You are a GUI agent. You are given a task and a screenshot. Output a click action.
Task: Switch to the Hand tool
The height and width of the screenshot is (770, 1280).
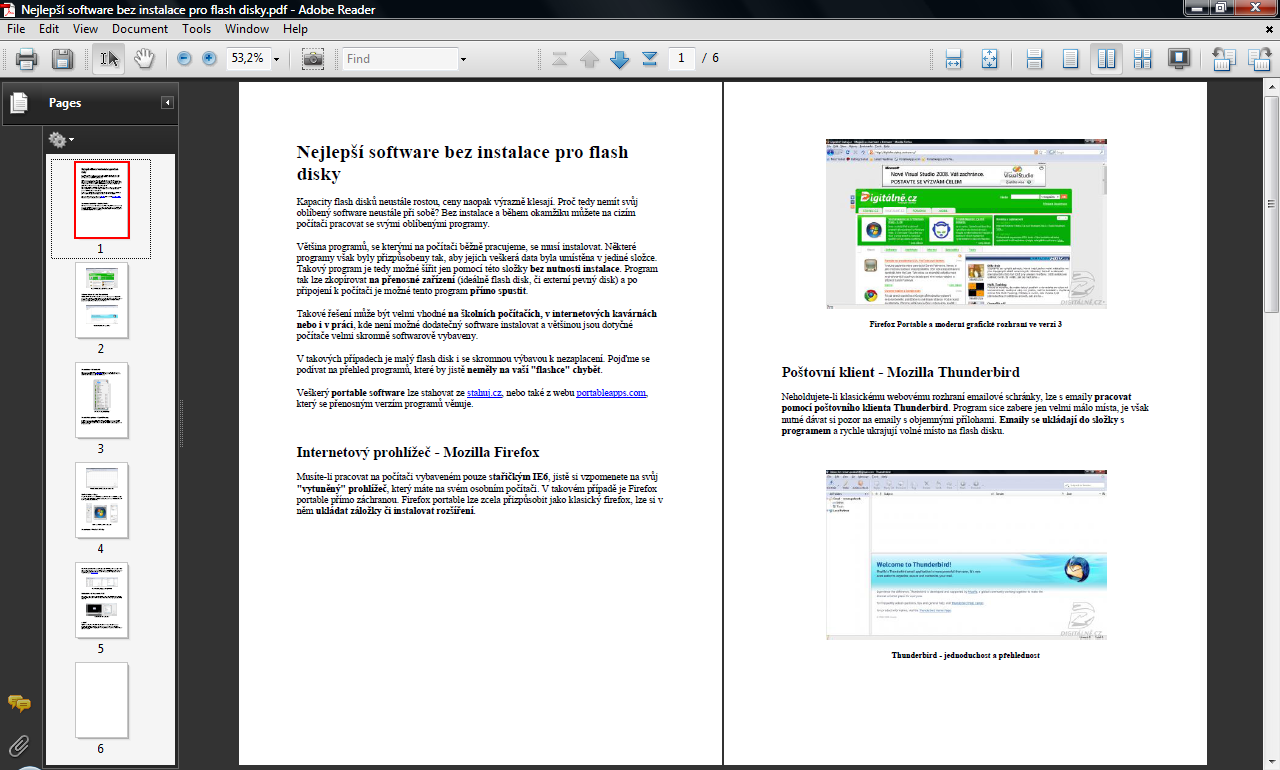point(144,59)
